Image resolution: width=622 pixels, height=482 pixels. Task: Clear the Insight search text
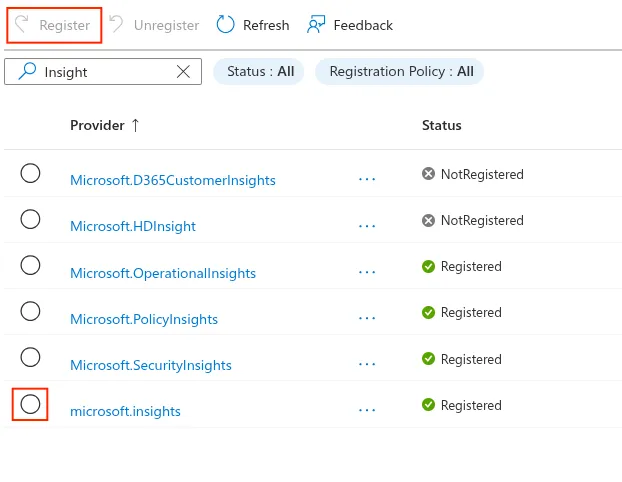click(183, 72)
